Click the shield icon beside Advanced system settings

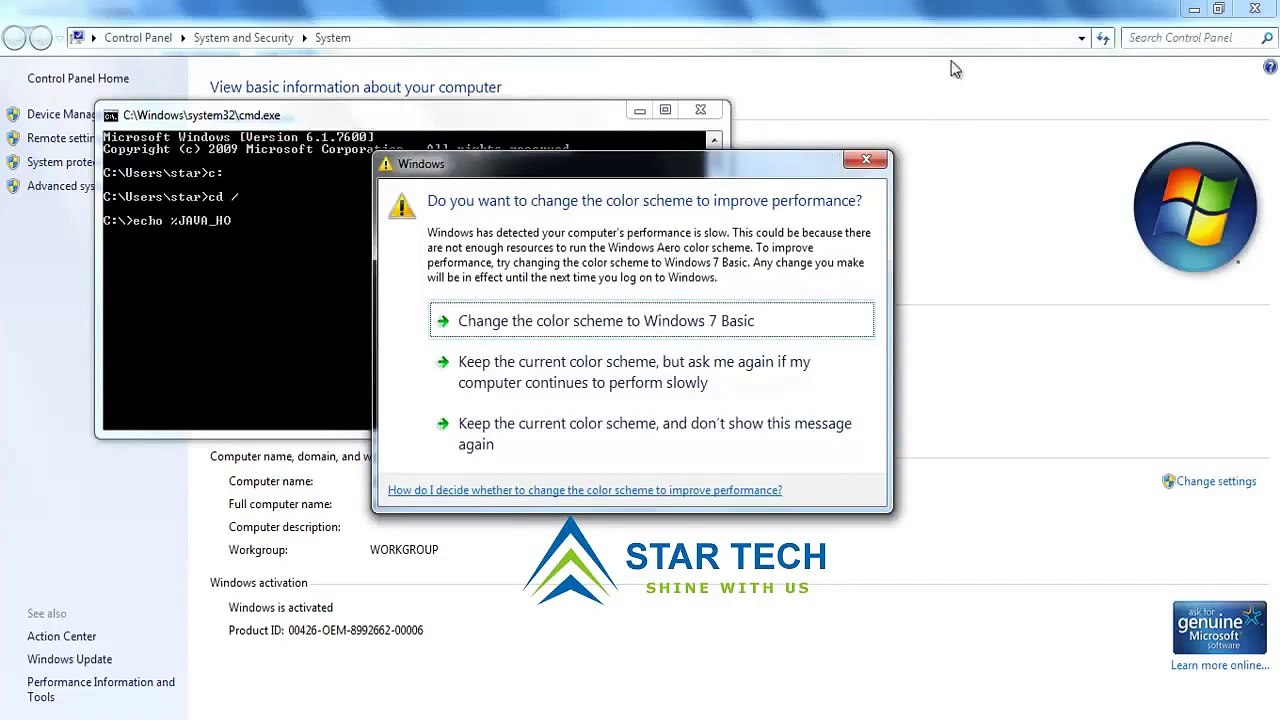[13, 186]
